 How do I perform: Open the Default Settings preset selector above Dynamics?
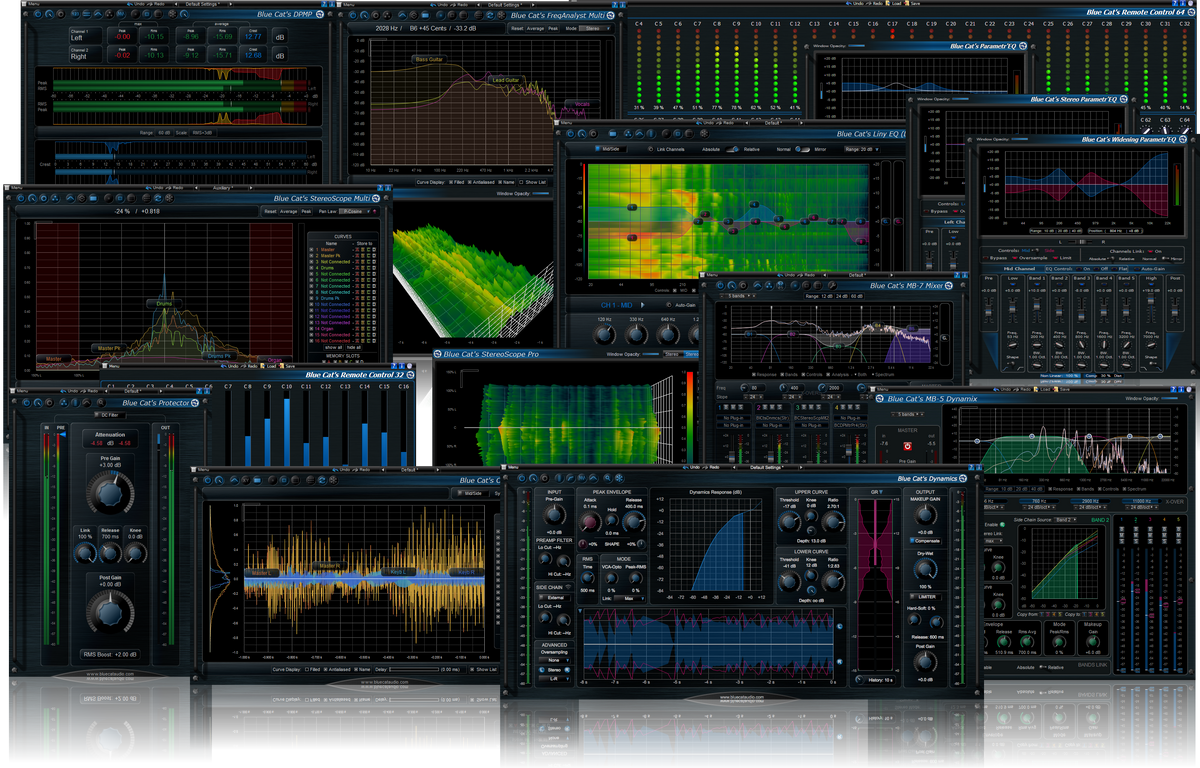tap(765, 467)
